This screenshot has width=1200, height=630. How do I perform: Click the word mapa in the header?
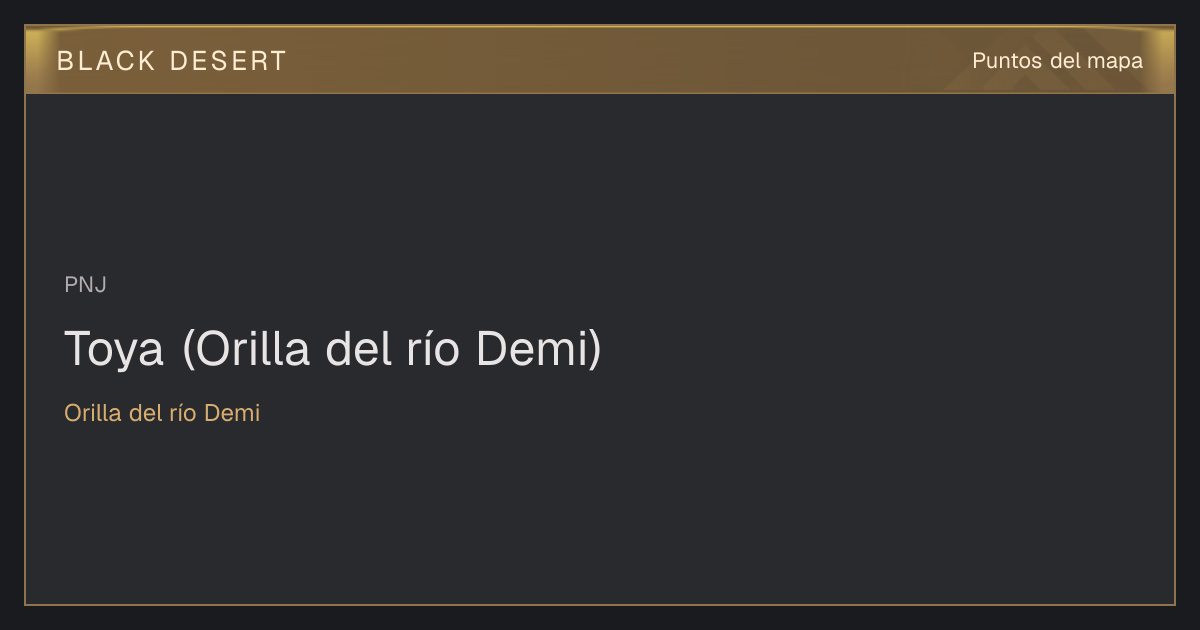pyautogui.click(x=1116, y=63)
